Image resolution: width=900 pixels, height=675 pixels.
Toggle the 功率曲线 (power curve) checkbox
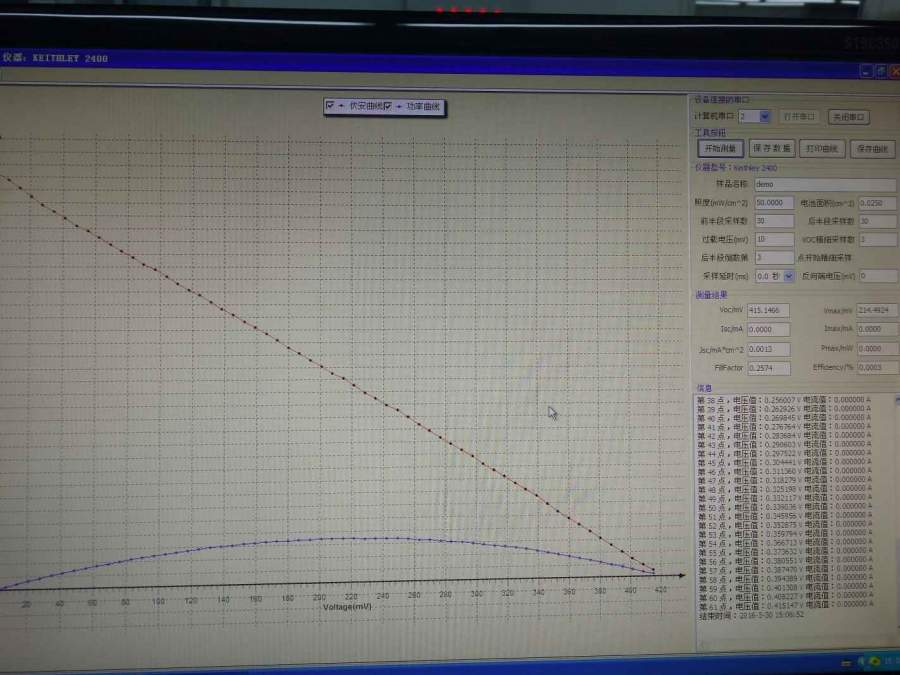[387, 106]
